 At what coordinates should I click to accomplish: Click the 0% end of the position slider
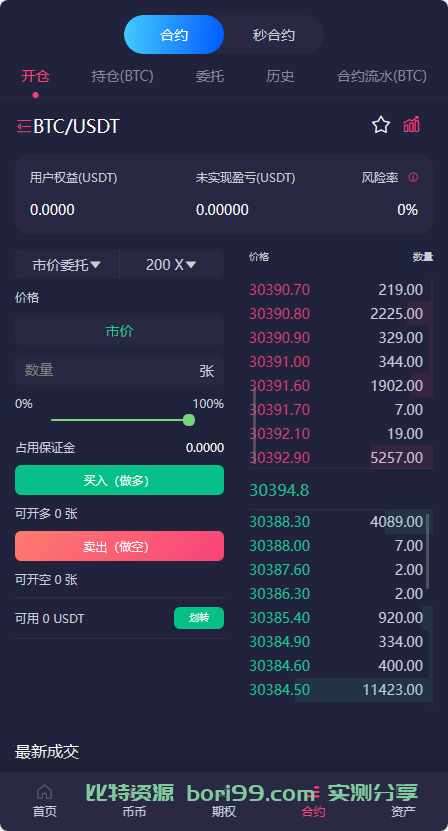coord(24,404)
